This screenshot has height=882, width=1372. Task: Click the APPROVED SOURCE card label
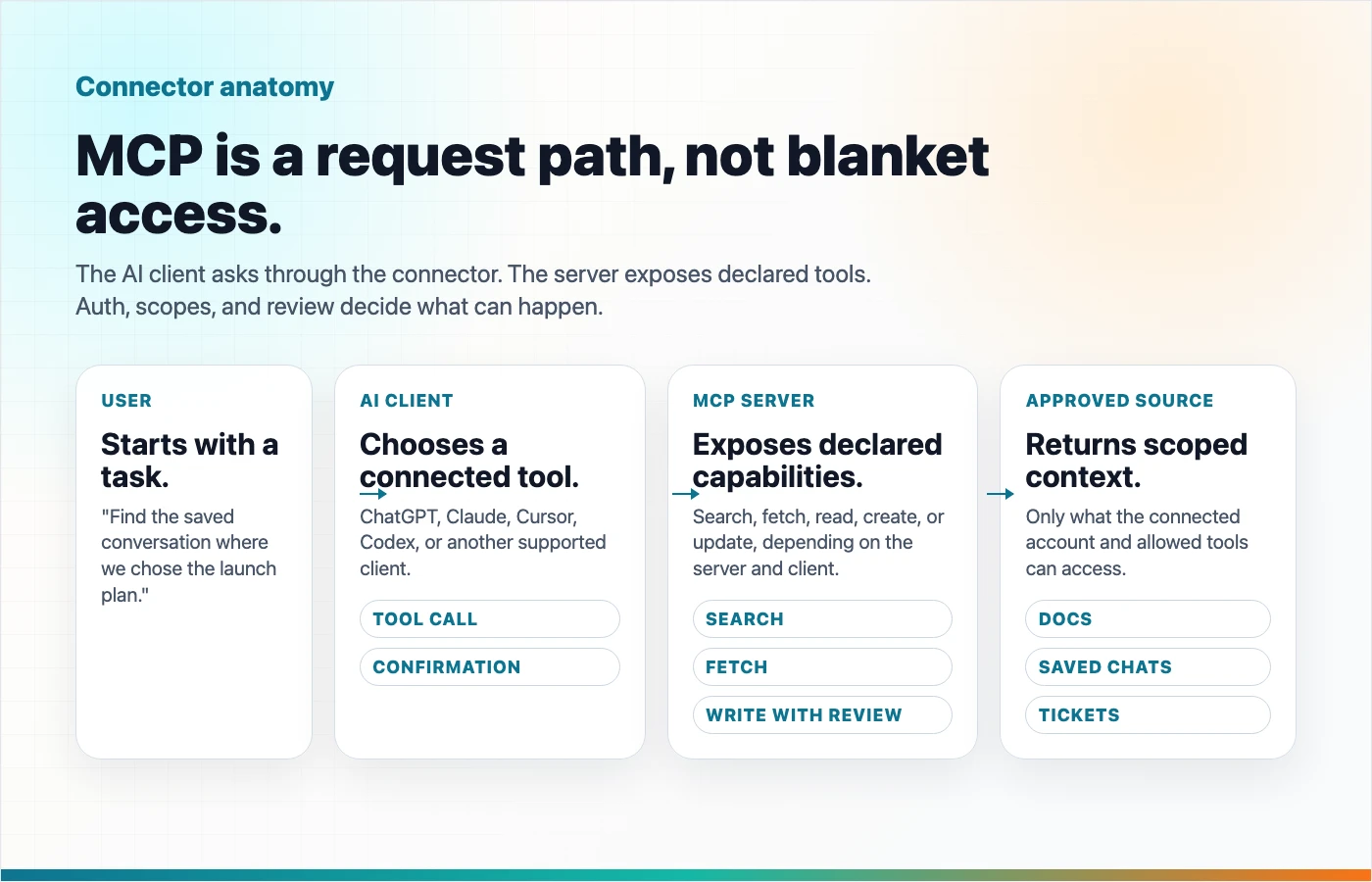tap(1120, 401)
